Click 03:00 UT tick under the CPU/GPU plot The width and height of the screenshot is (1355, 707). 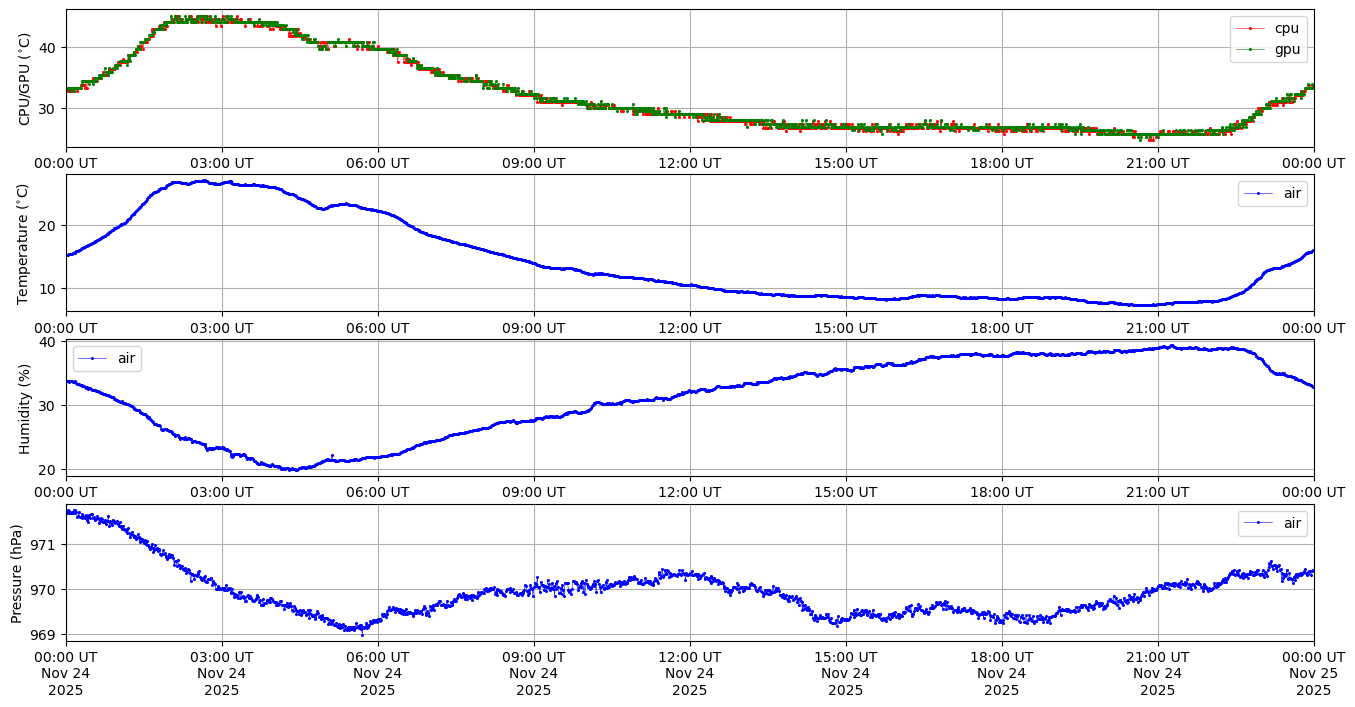222,163
